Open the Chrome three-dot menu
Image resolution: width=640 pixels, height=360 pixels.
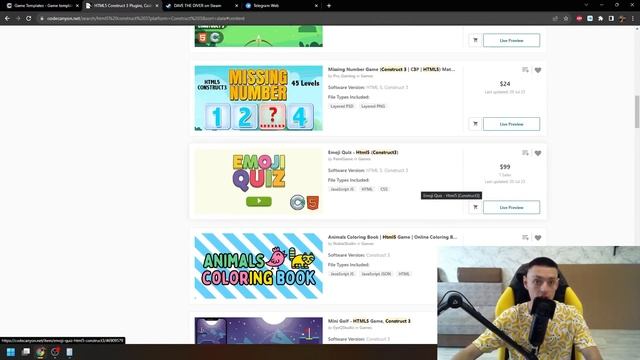click(x=633, y=18)
